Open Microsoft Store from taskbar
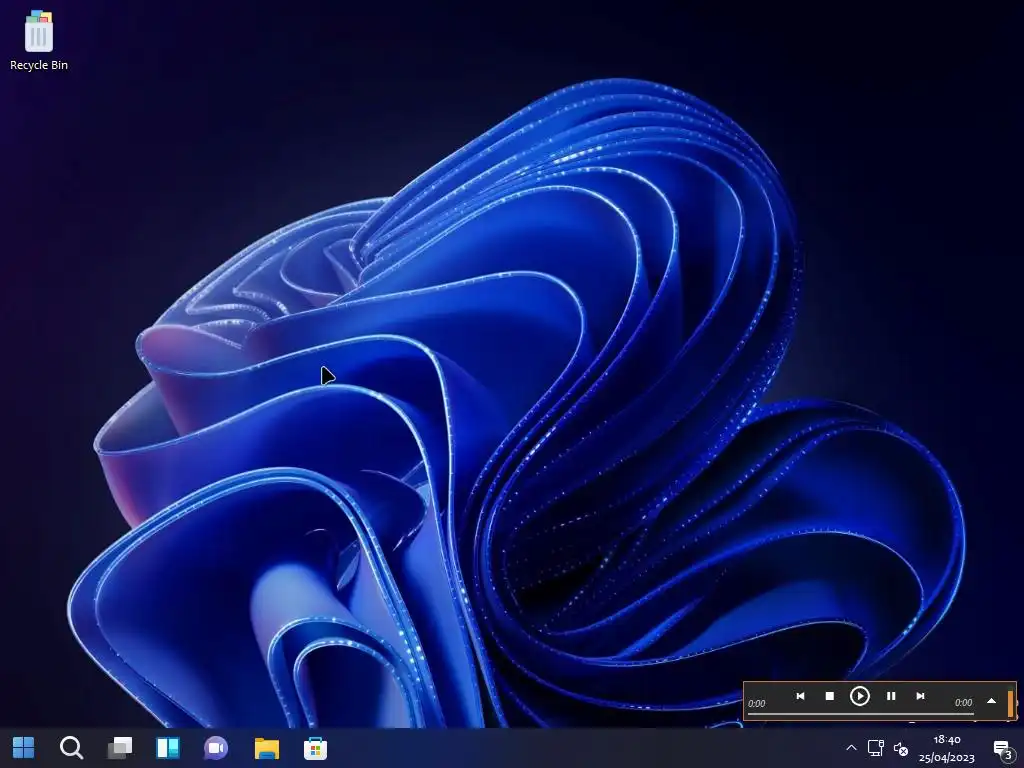Image resolution: width=1024 pixels, height=768 pixels. coord(315,748)
